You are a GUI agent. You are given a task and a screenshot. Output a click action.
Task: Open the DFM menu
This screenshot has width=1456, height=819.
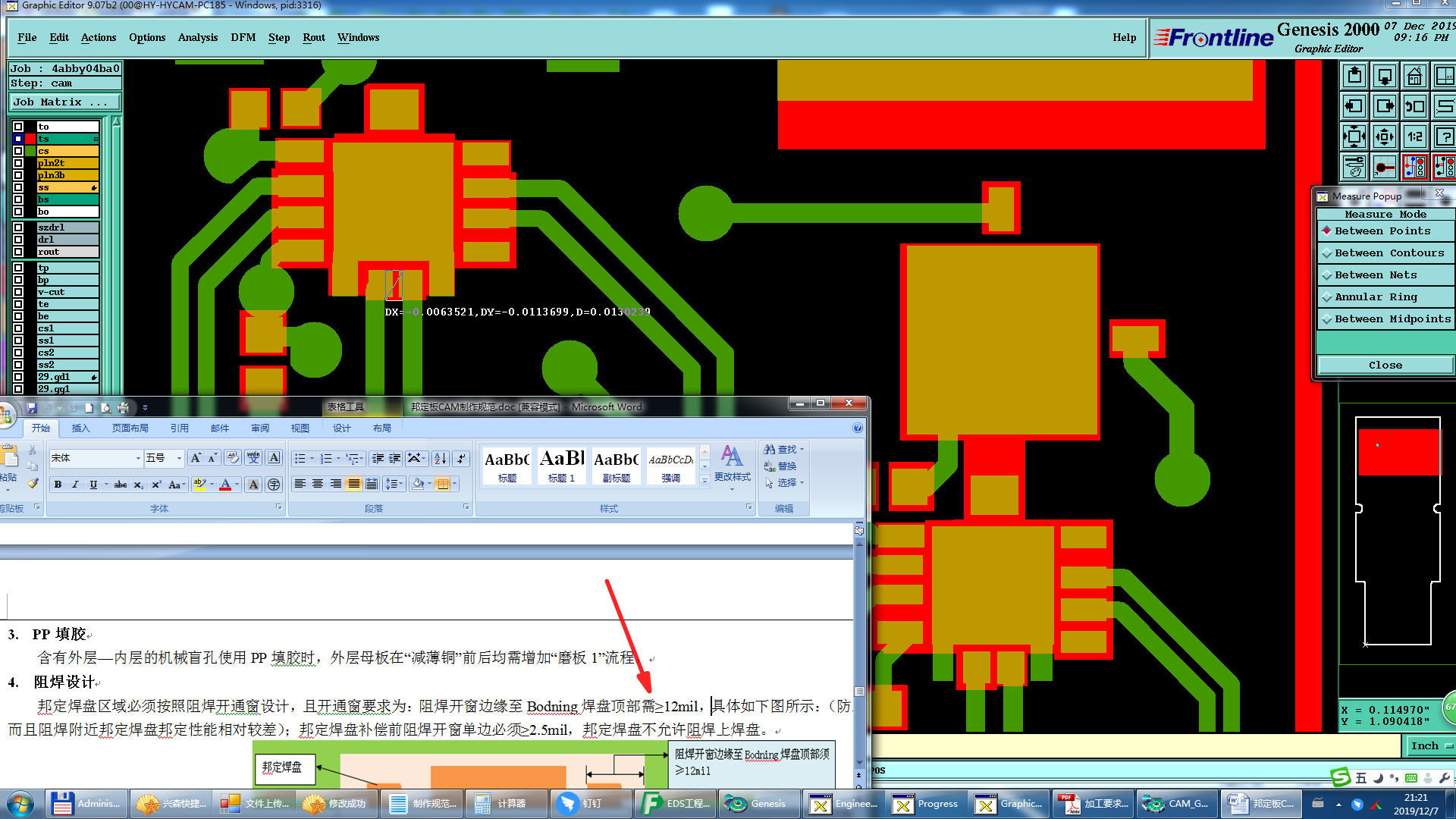243,38
